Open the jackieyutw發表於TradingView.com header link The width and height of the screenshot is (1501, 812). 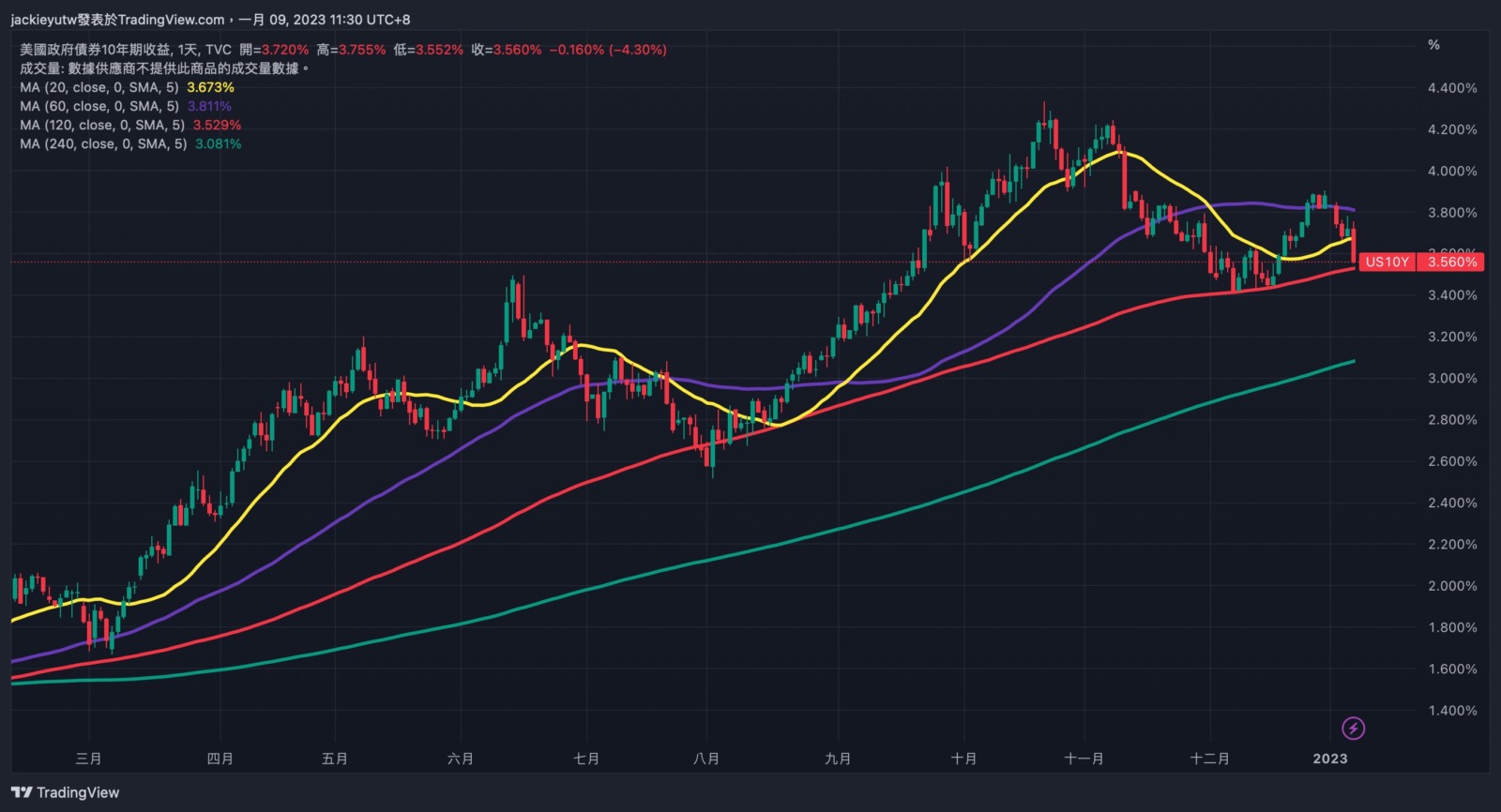coord(117,19)
